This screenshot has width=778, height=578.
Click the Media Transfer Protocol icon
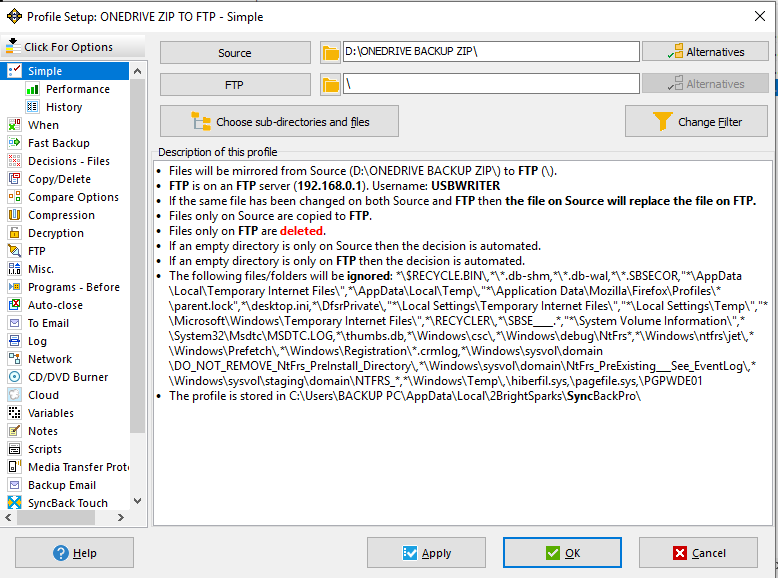coord(14,467)
